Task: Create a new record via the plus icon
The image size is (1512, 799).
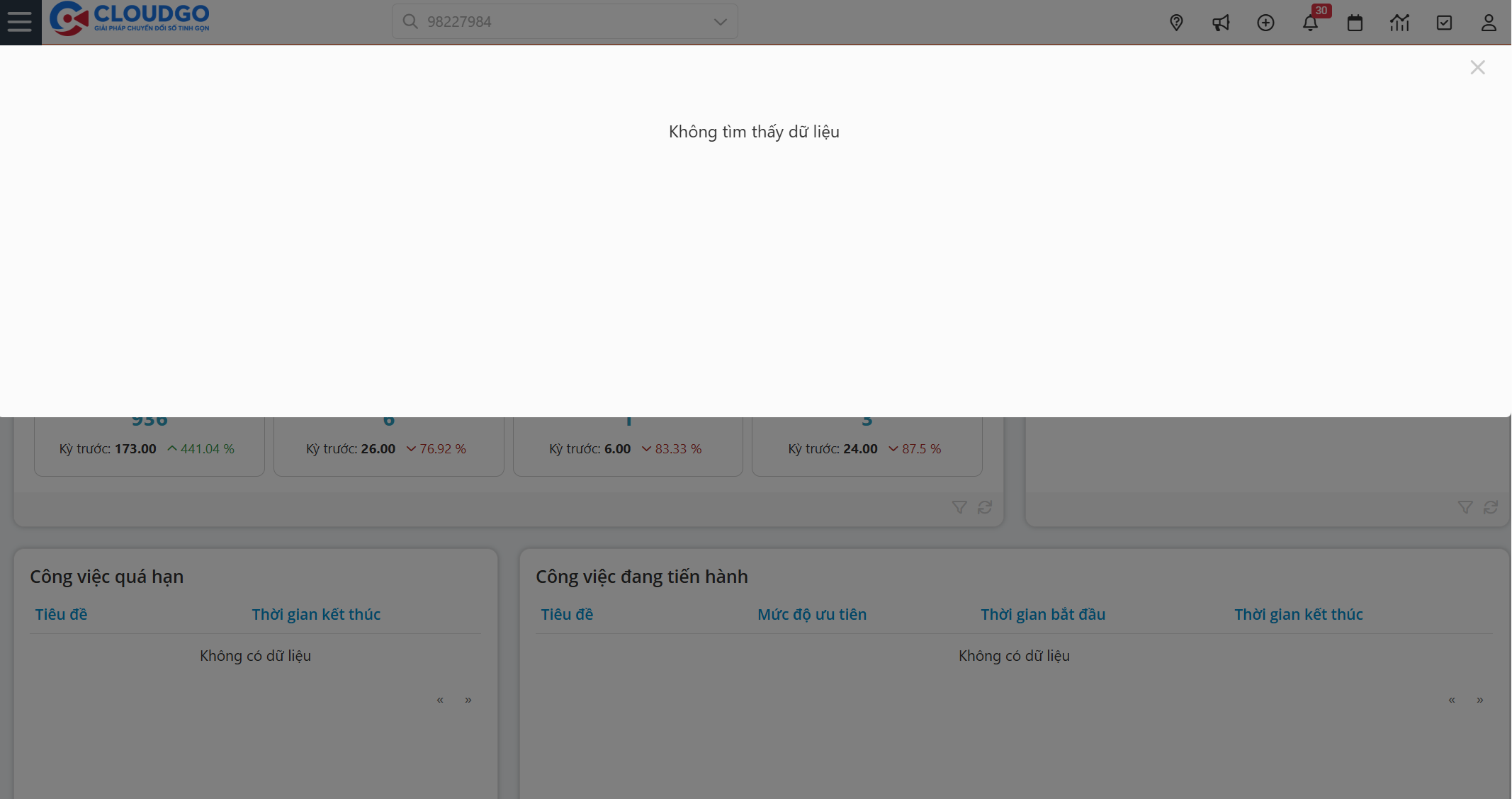Action: [x=1266, y=22]
